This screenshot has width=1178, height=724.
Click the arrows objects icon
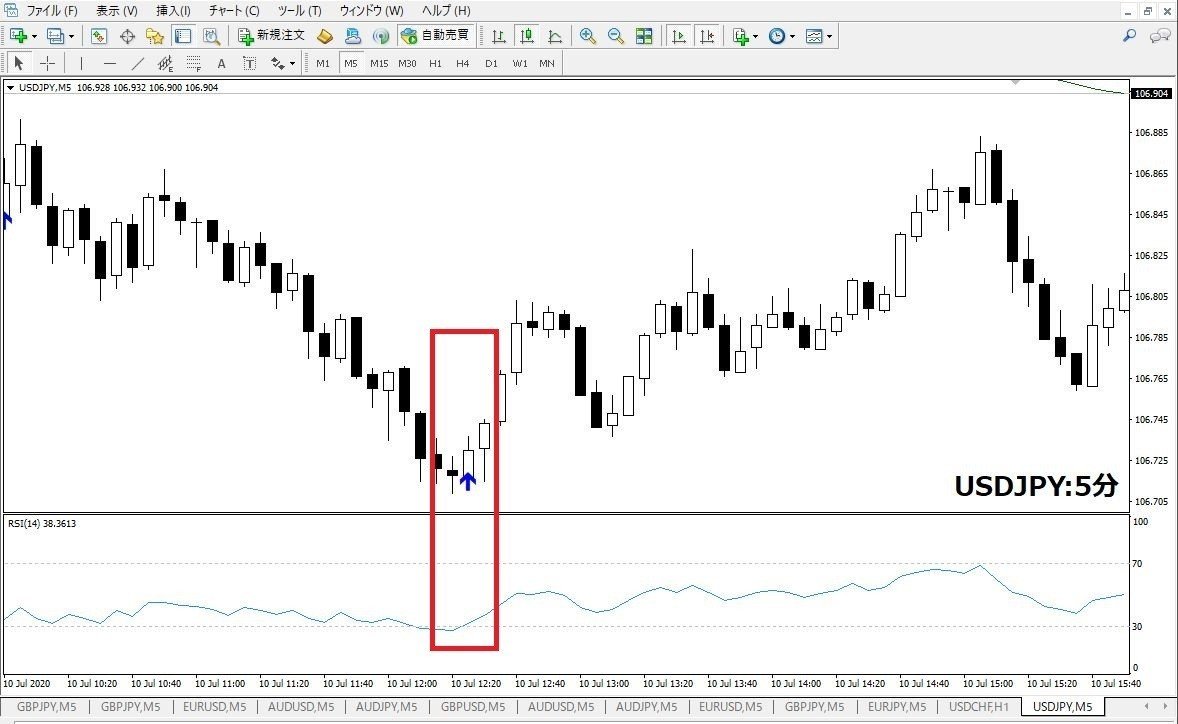(277, 63)
